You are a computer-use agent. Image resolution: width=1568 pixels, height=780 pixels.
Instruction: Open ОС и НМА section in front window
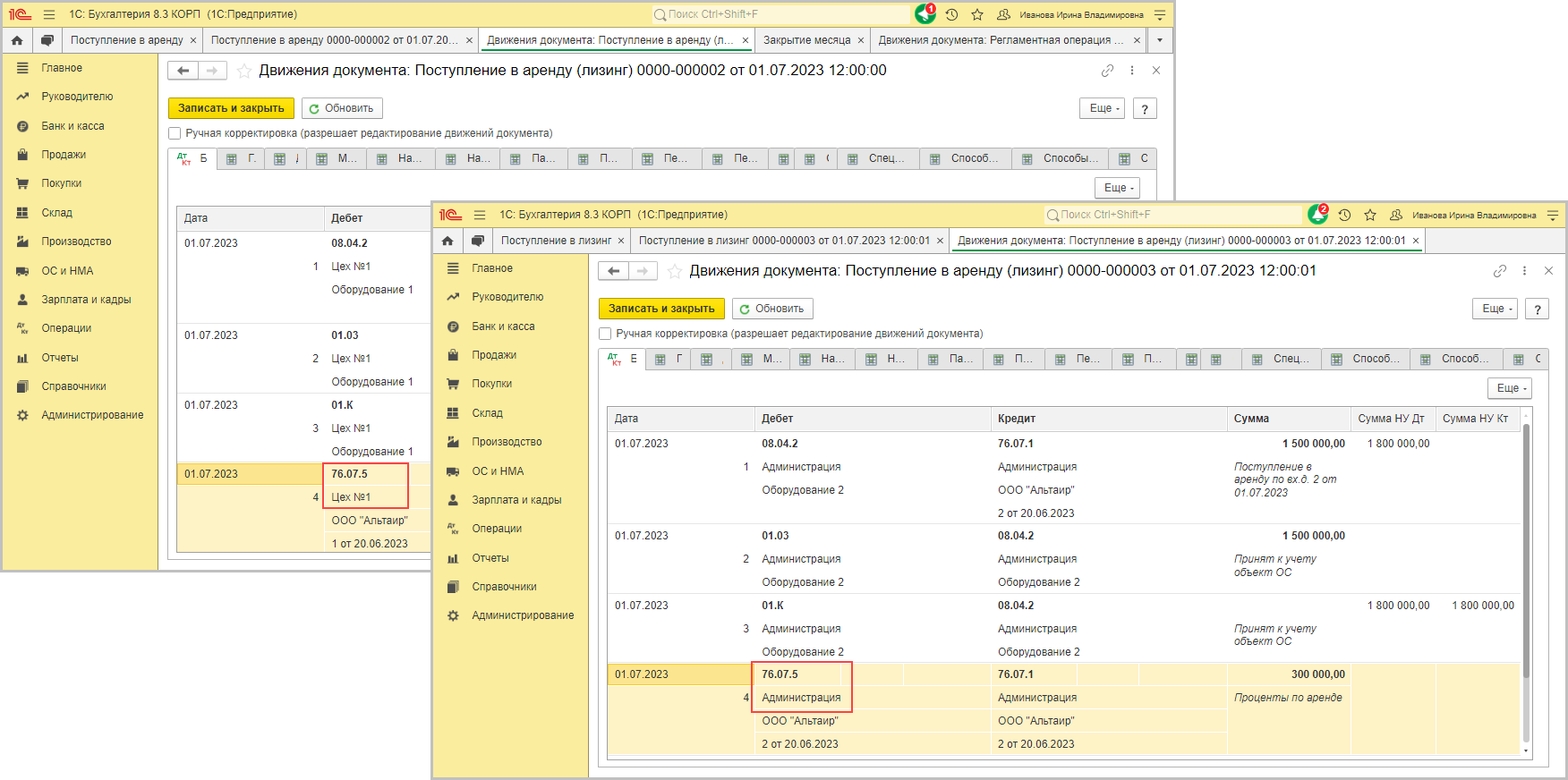tap(498, 471)
